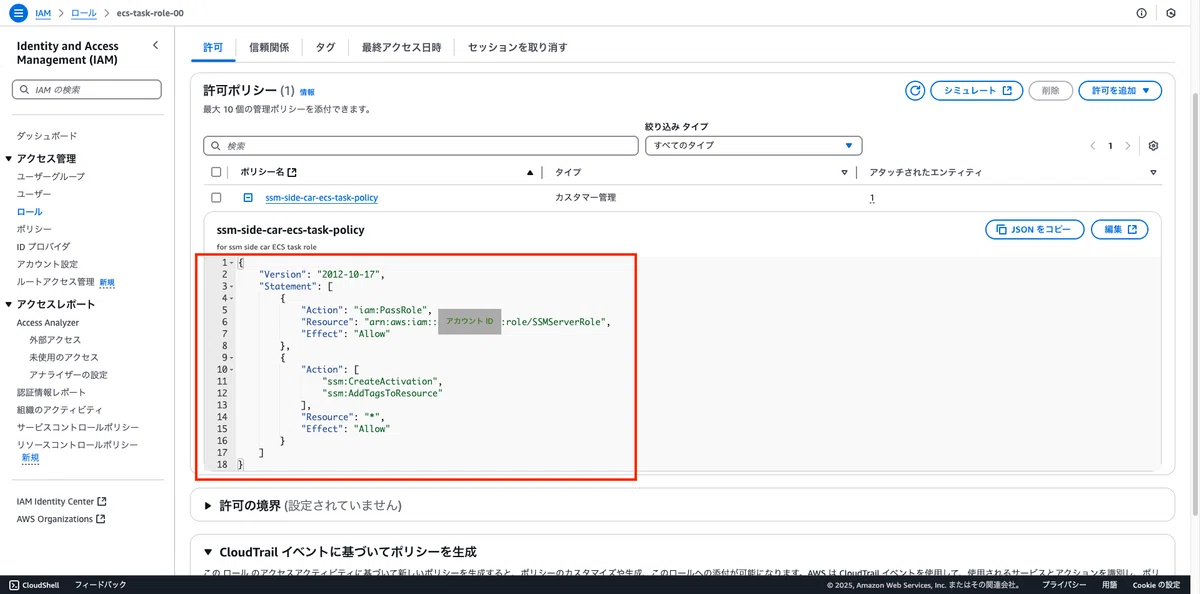
Task: Switch to the Trust relationships tab
Action: tap(269, 47)
